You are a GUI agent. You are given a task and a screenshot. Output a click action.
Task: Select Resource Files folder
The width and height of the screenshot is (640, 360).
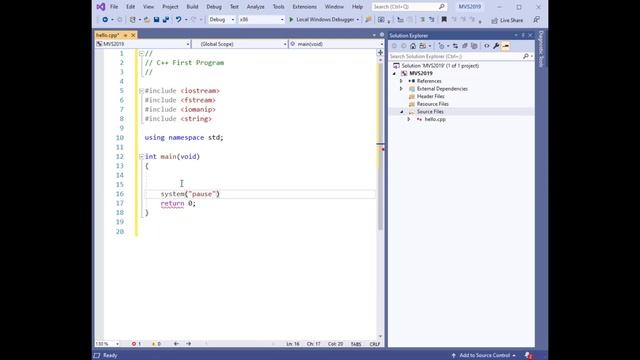click(x=433, y=104)
